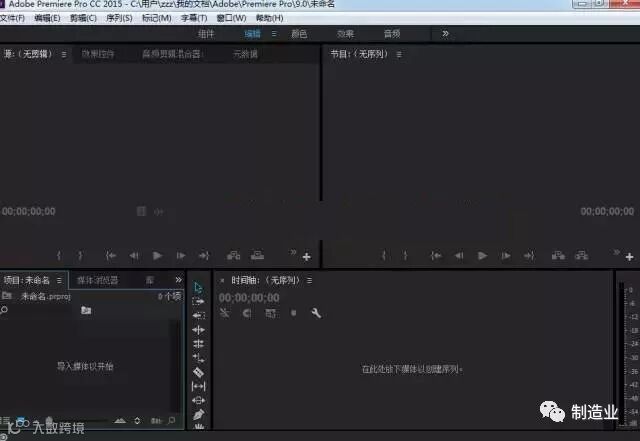This screenshot has width=640, height=441.
Task: Add a marker in the timeline panel
Action: tap(293, 313)
